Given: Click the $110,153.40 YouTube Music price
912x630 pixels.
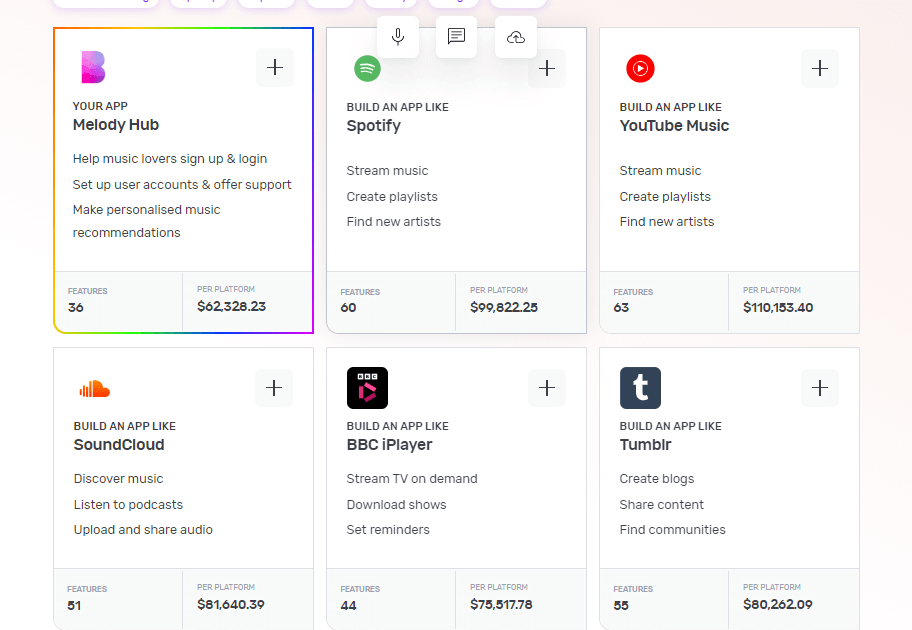Looking at the screenshot, I should 778,307.
